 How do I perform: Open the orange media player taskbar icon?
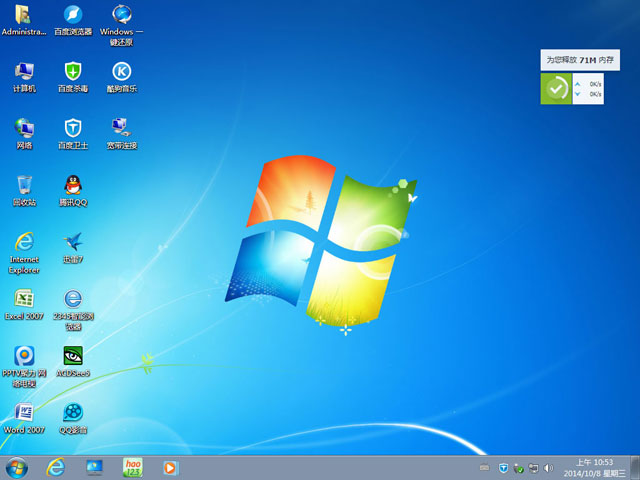[x=170, y=468]
